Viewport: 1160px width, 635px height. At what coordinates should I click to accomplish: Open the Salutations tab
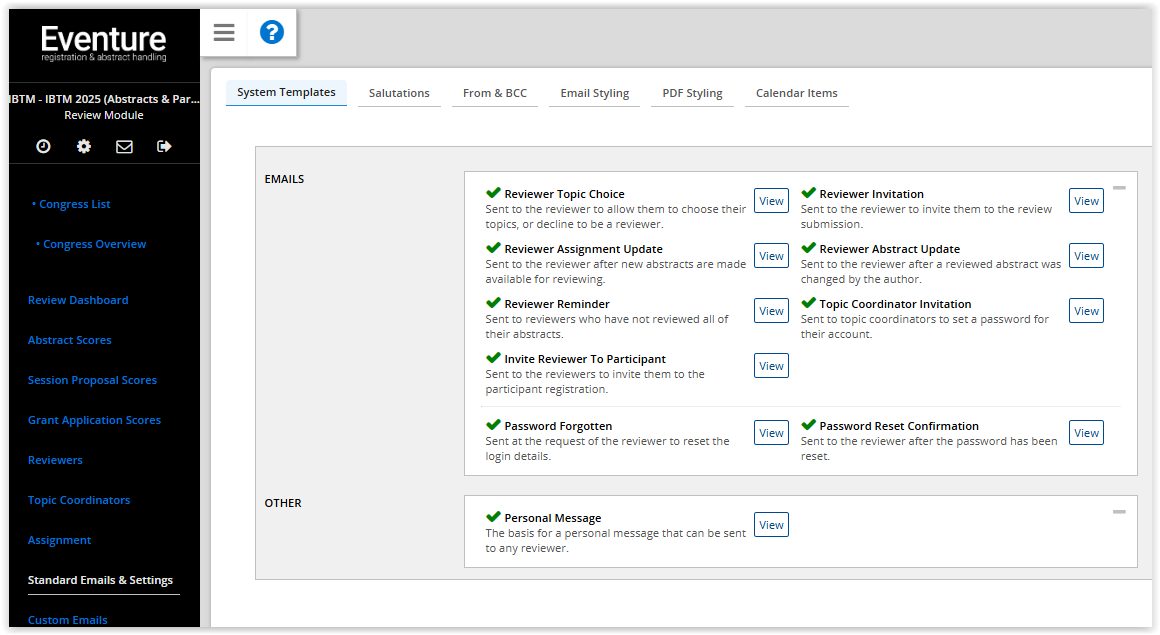399,93
